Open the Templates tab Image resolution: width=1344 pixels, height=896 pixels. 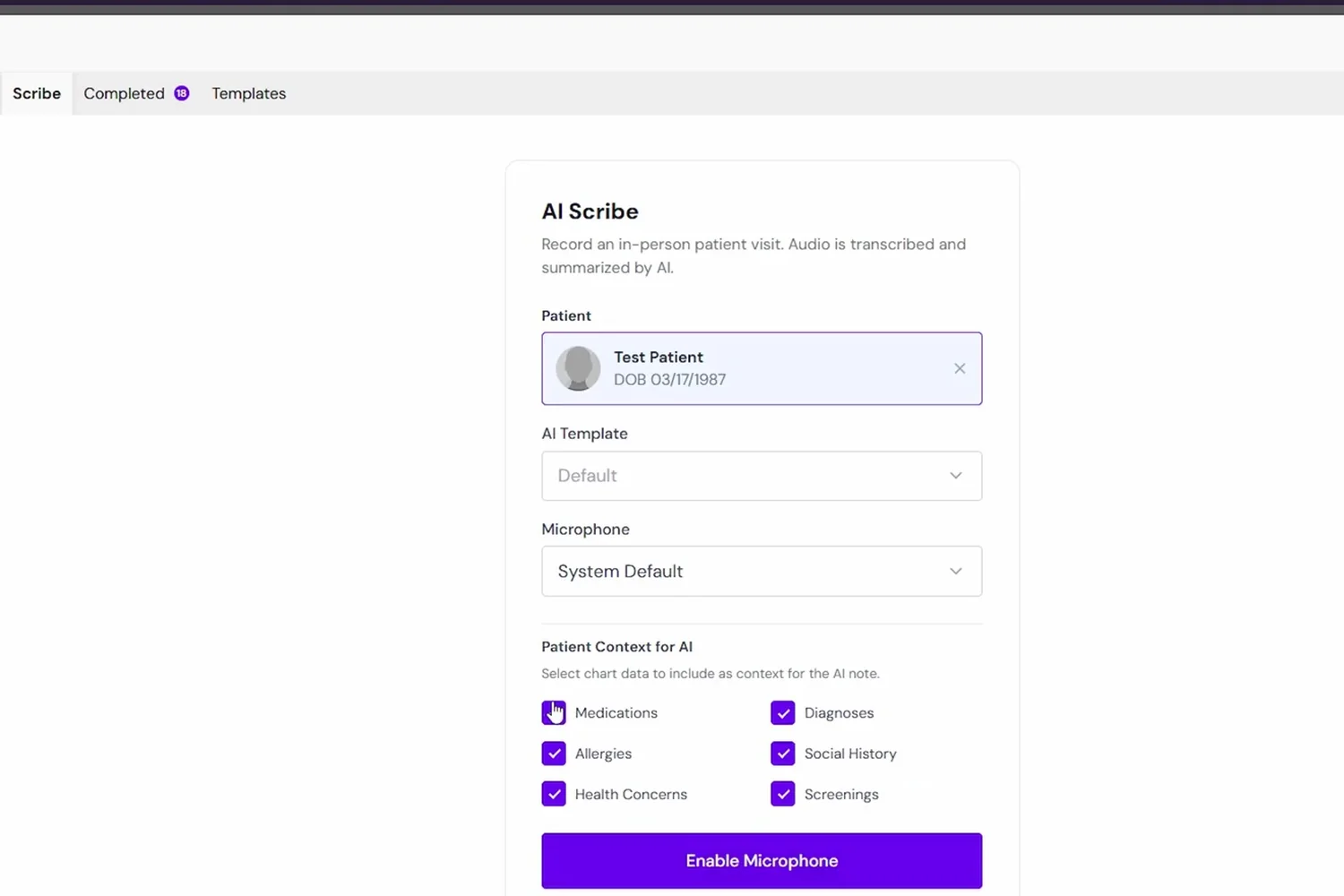coord(249,93)
